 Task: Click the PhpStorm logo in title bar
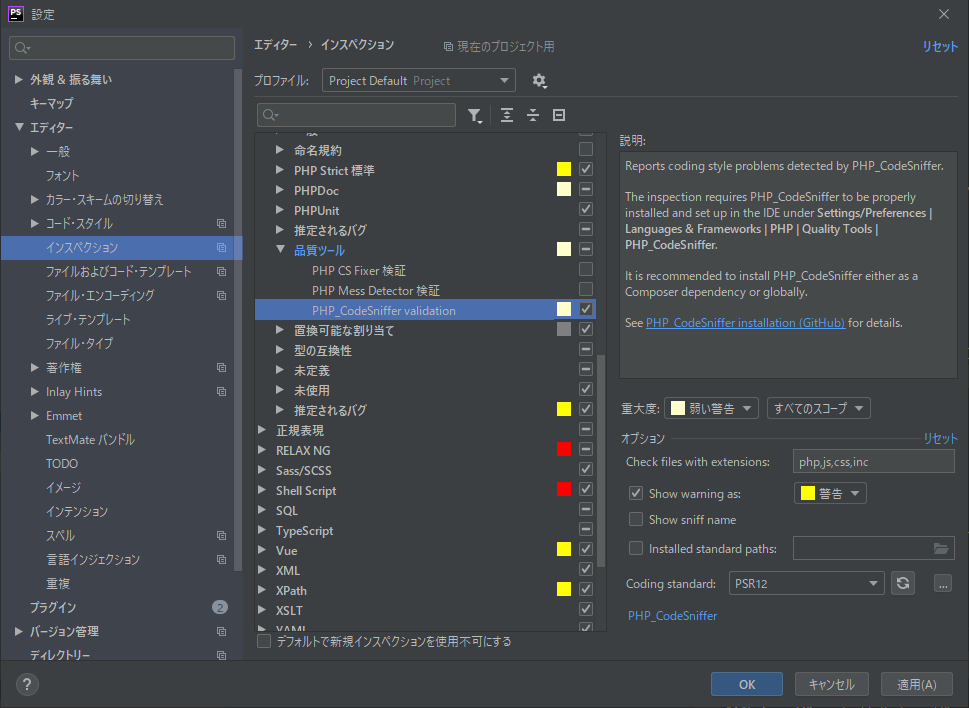click(x=15, y=14)
